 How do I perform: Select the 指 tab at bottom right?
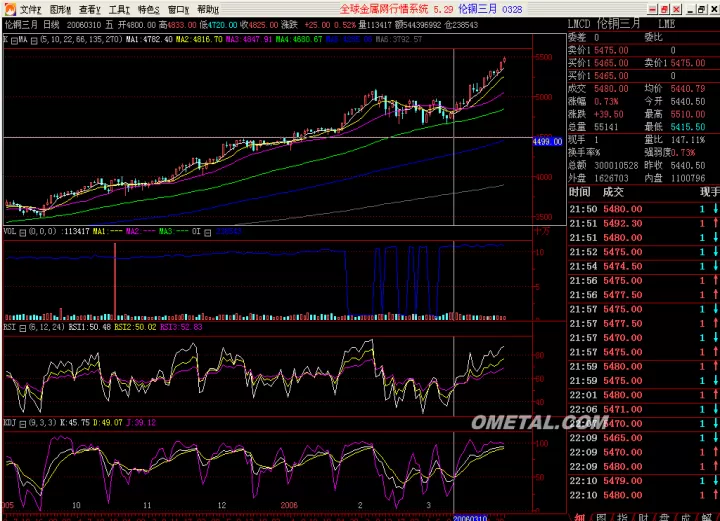(x=623, y=517)
